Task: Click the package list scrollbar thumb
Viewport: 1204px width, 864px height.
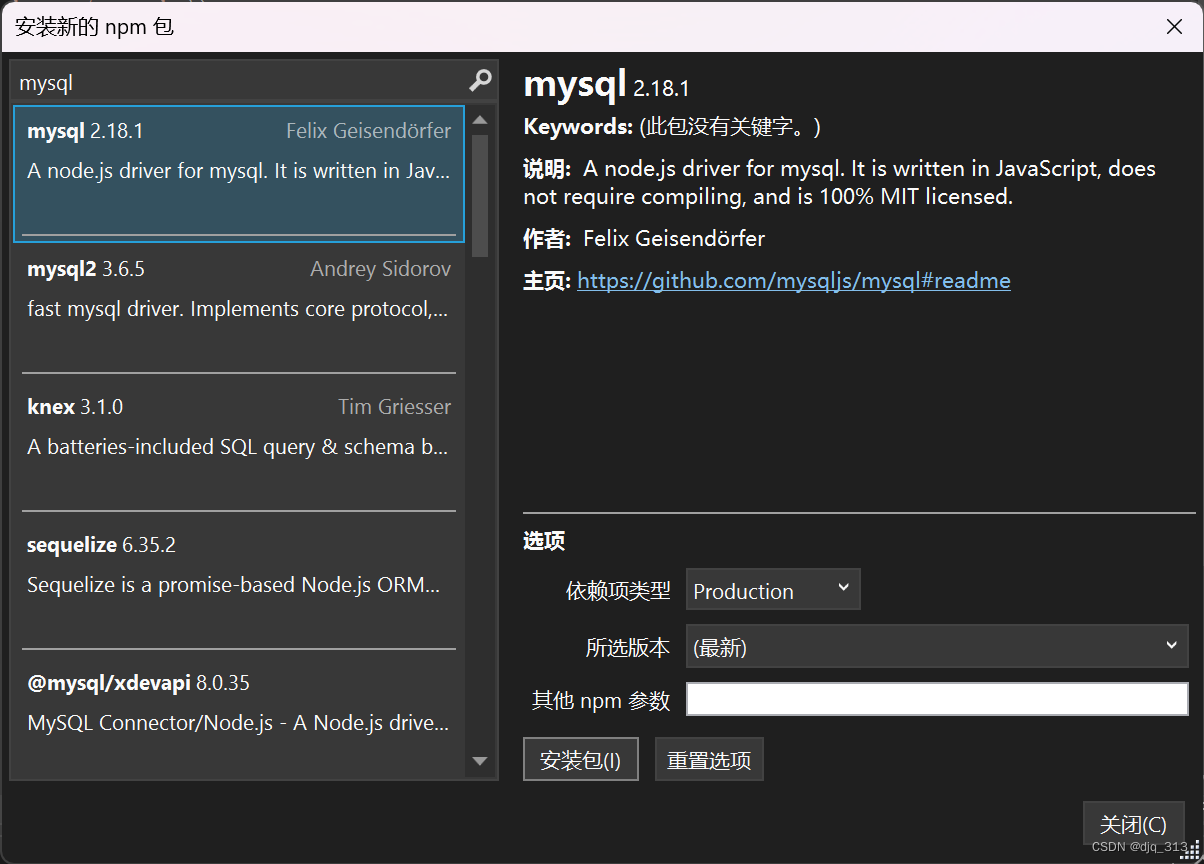Action: pyautogui.click(x=480, y=195)
